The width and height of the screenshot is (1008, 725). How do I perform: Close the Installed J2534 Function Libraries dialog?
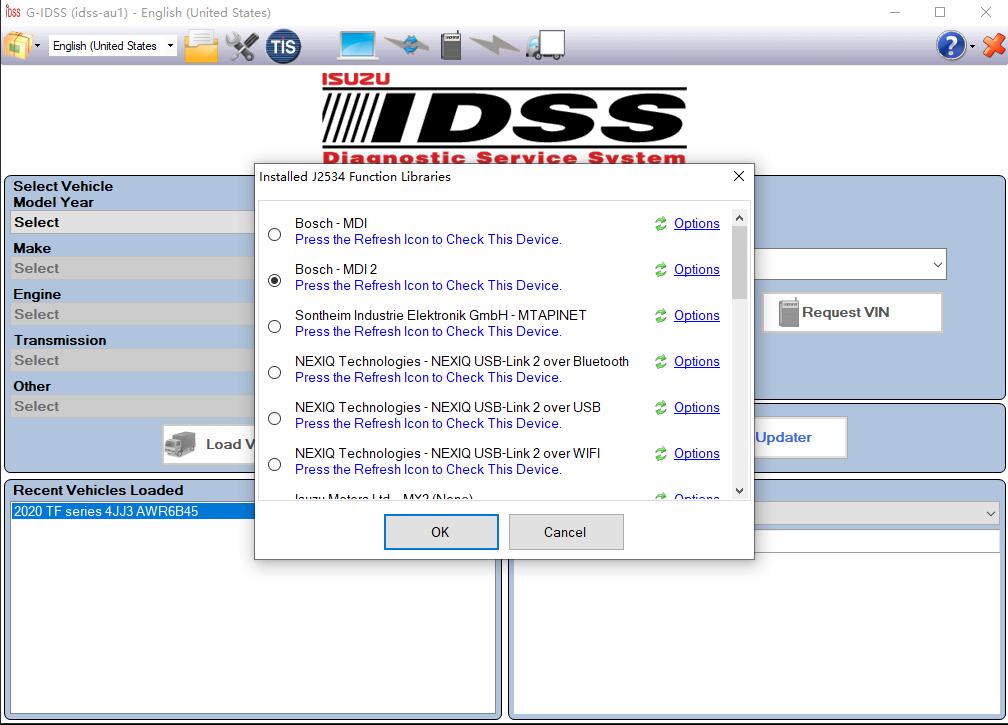739,176
